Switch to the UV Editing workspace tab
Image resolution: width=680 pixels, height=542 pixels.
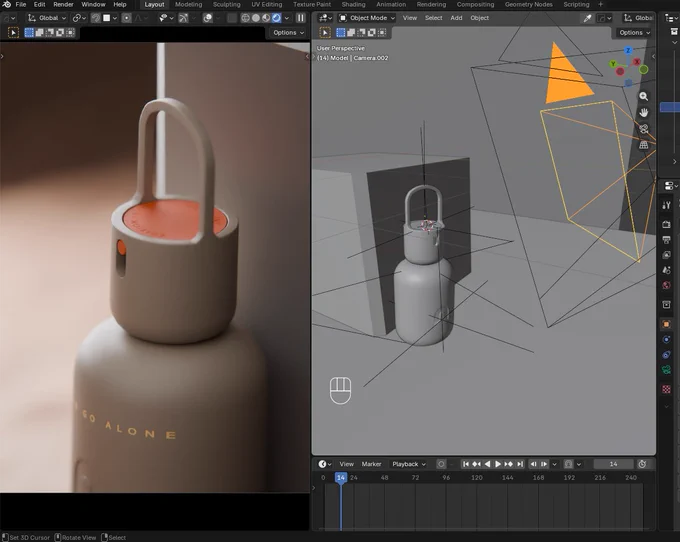267,4
